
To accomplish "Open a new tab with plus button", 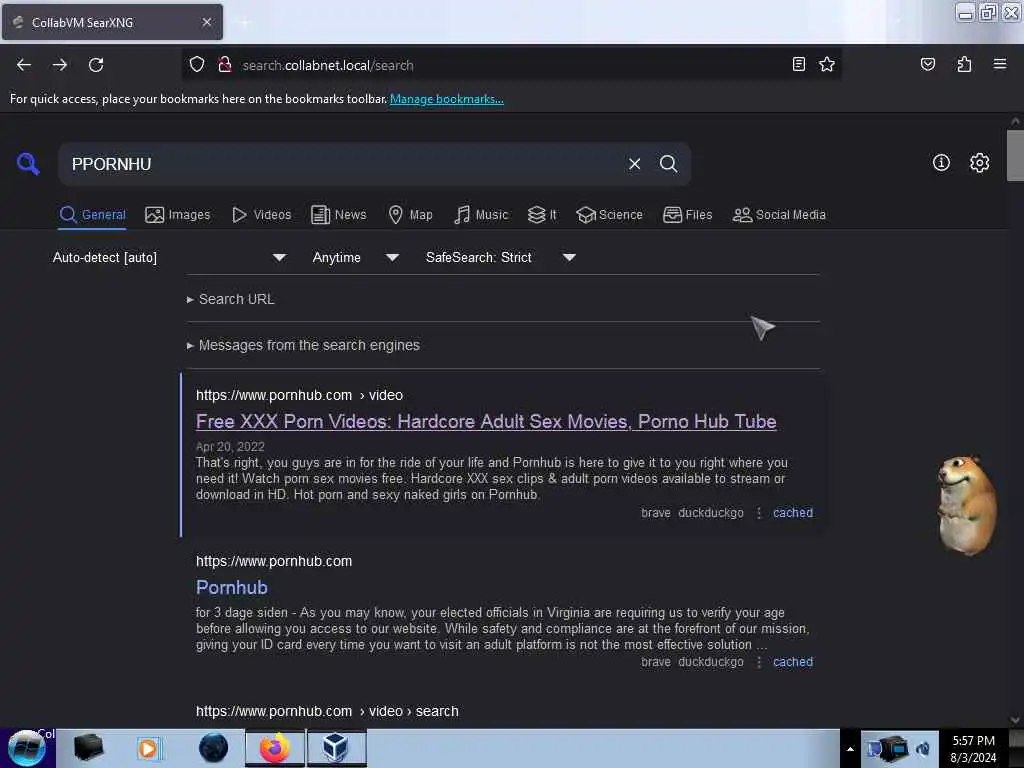I will click(244, 22).
